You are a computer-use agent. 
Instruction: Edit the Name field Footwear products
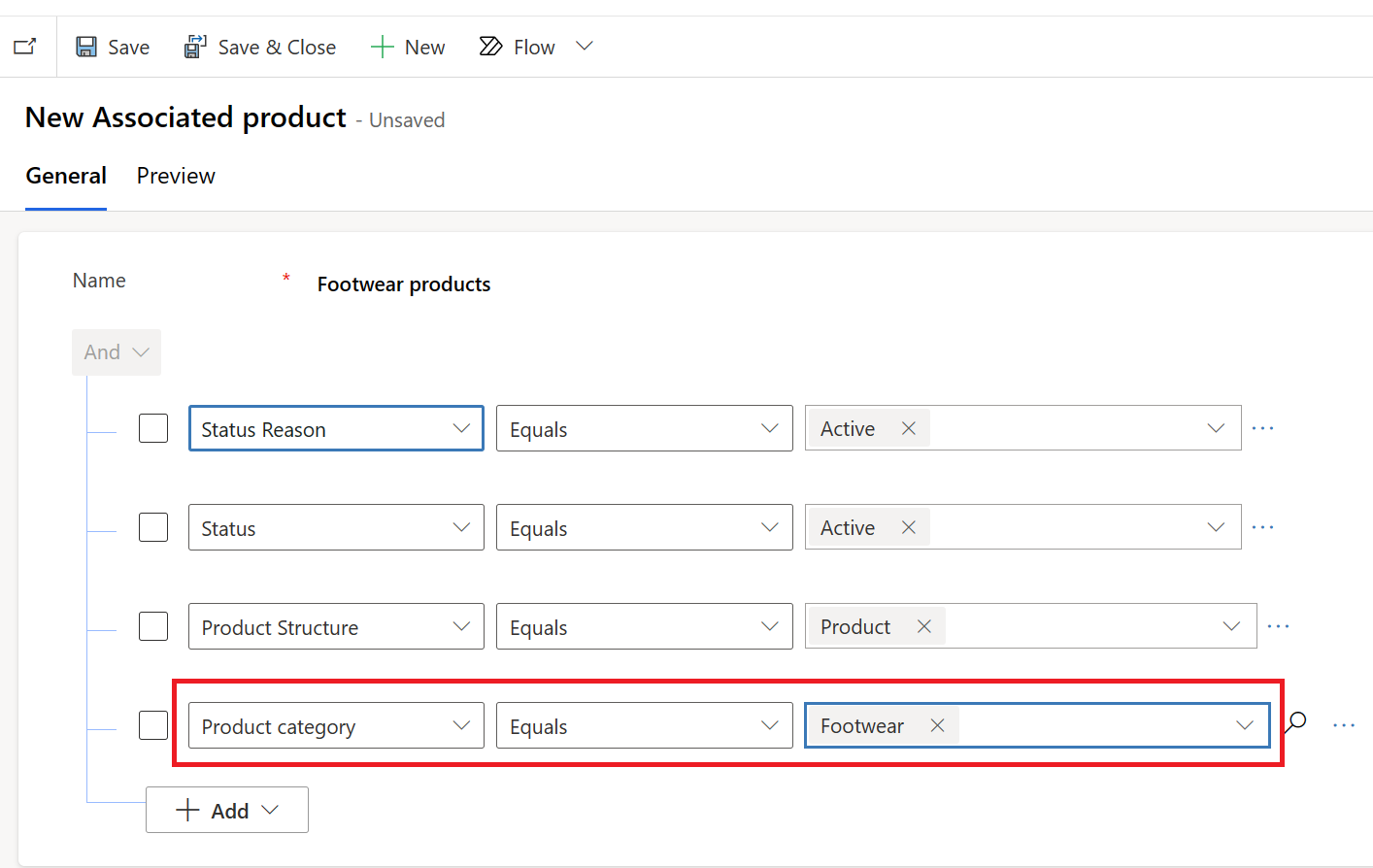[404, 284]
